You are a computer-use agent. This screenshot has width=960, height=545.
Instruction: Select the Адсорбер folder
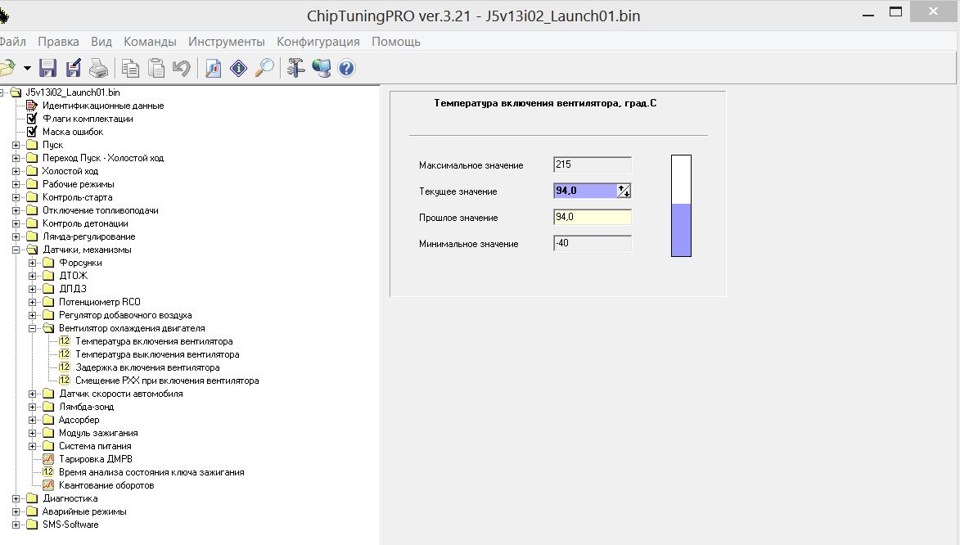pyautogui.click(x=78, y=420)
